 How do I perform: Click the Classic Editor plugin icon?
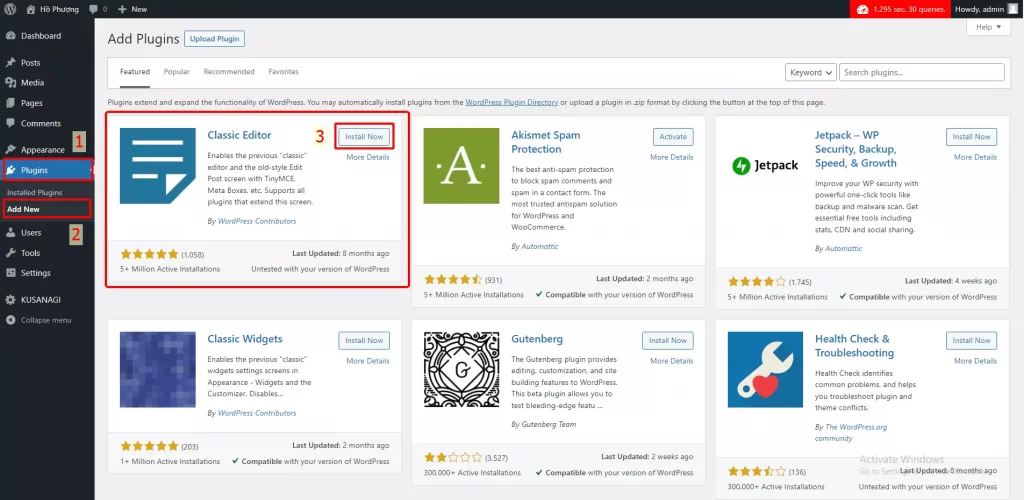[158, 166]
